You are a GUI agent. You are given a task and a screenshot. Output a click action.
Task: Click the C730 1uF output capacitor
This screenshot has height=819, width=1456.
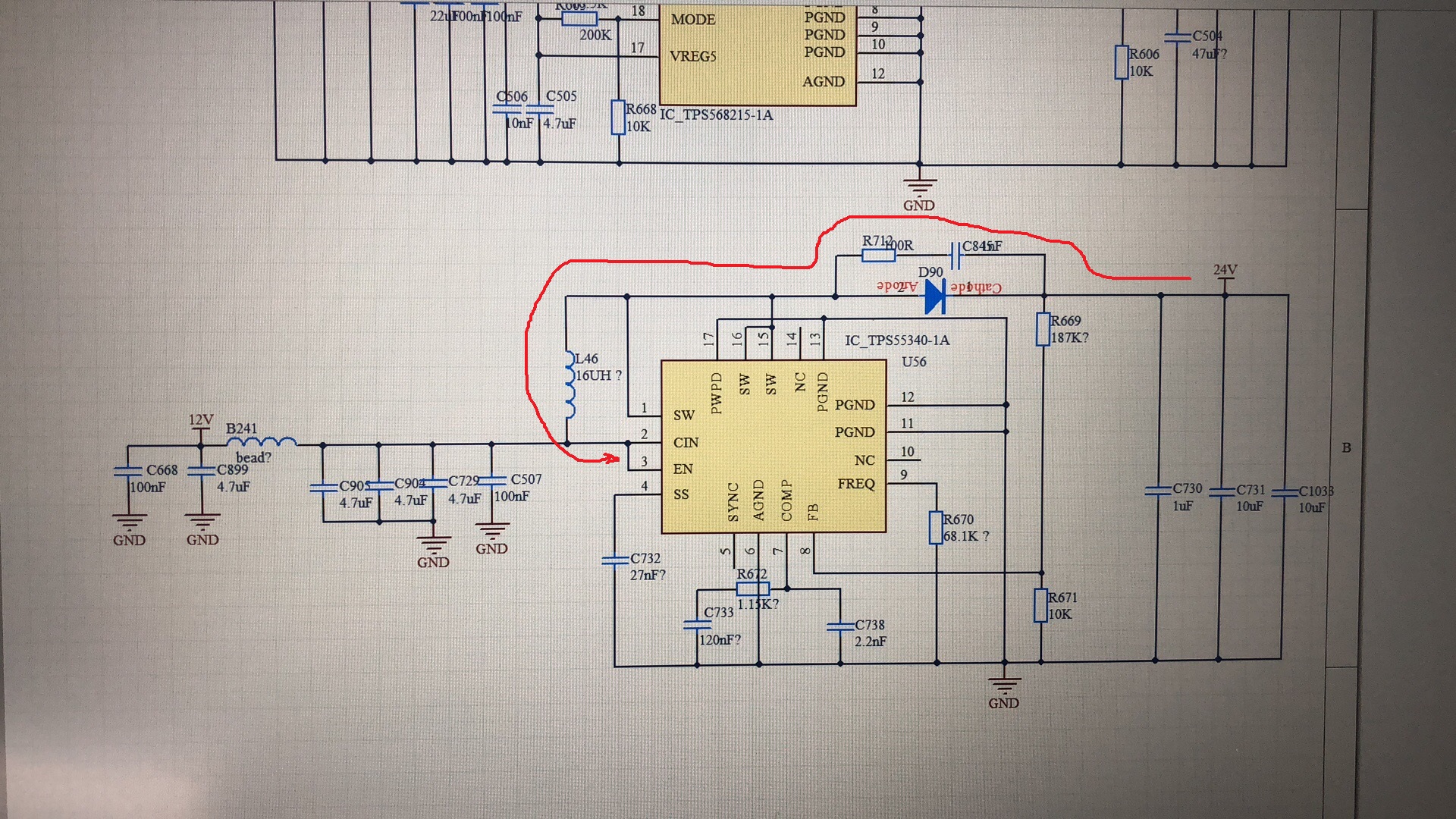(1157, 491)
